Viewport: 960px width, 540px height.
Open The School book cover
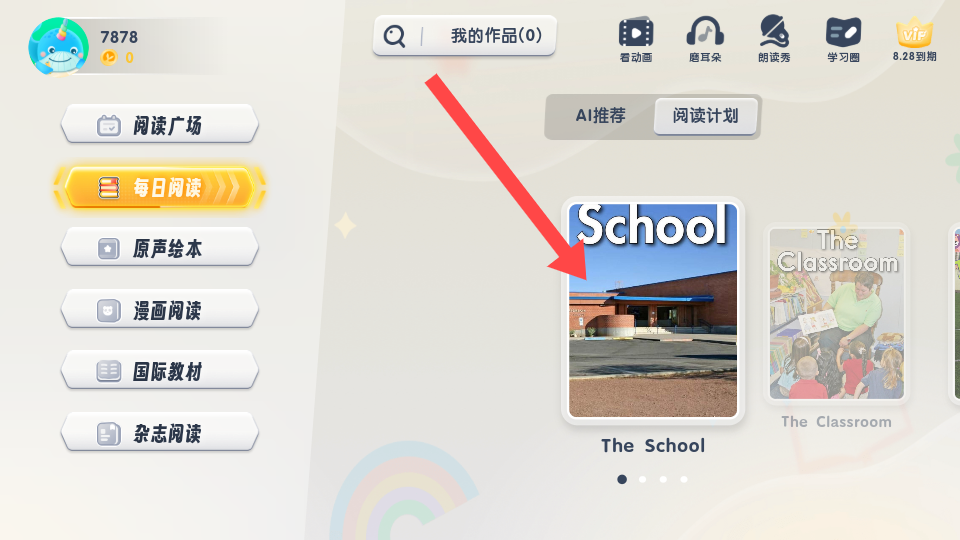pyautogui.click(x=653, y=310)
